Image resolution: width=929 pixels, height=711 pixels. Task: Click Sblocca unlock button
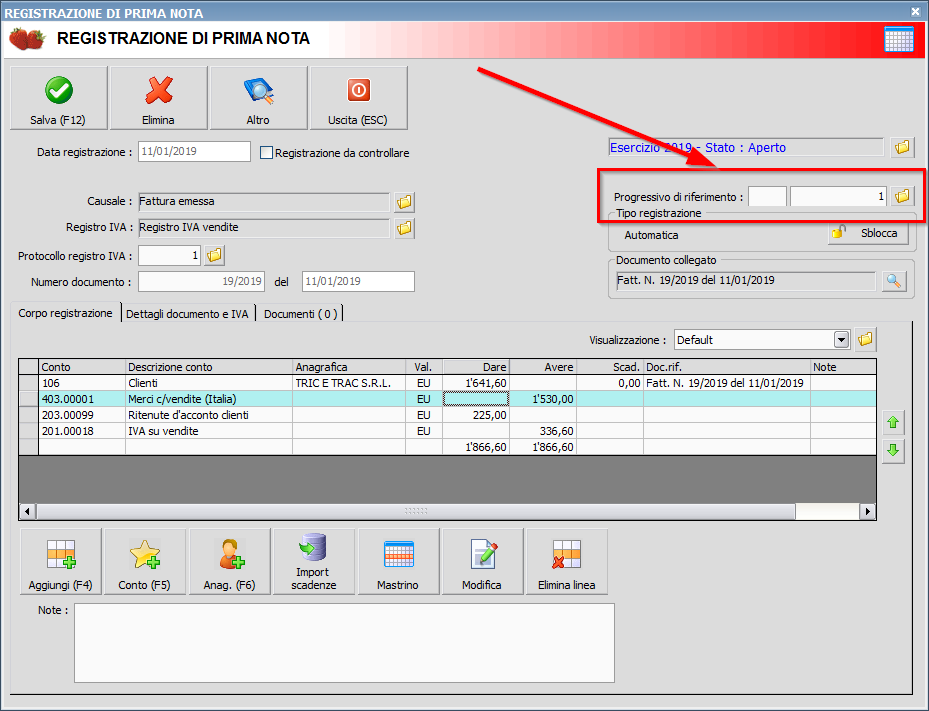click(x=868, y=233)
